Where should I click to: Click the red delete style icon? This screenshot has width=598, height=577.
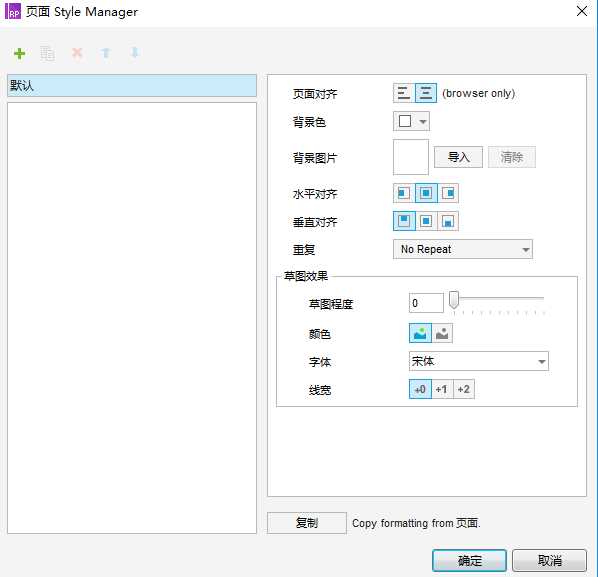[77, 53]
